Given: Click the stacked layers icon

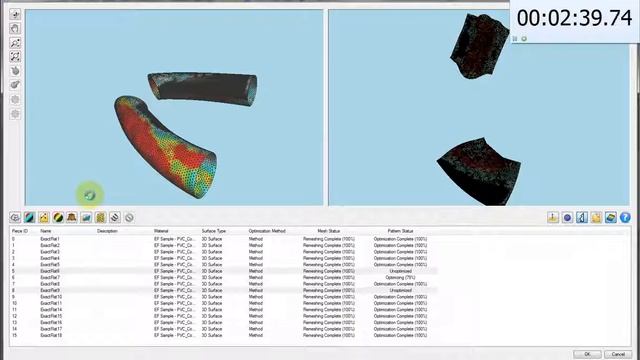Looking at the screenshot, I should [115, 218].
